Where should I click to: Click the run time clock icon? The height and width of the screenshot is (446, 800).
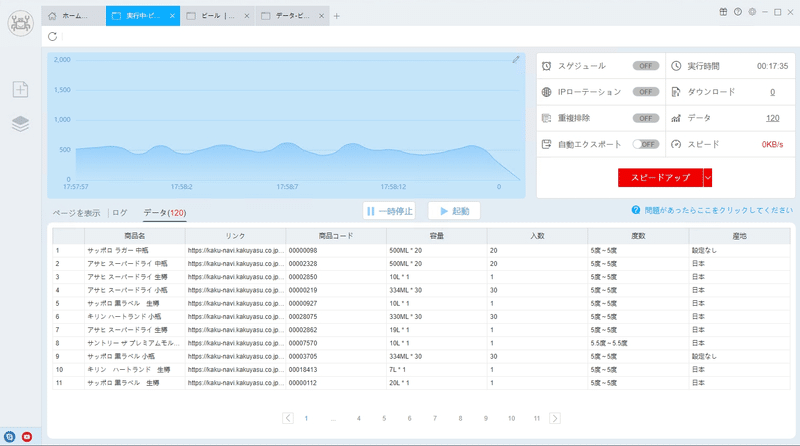pyautogui.click(x=676, y=66)
